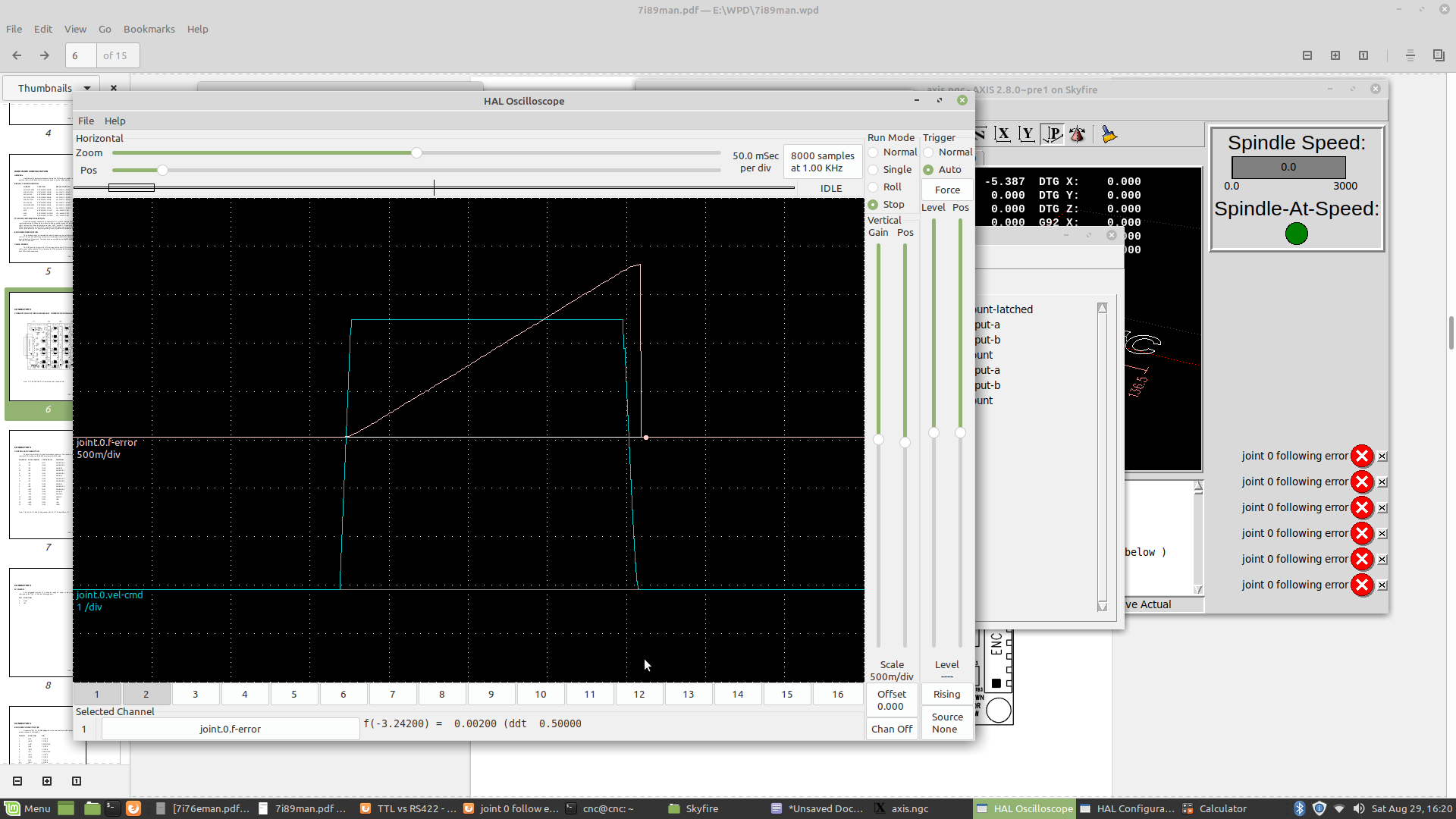
Task: Click the 8000 samples record length button
Action: coord(823,162)
